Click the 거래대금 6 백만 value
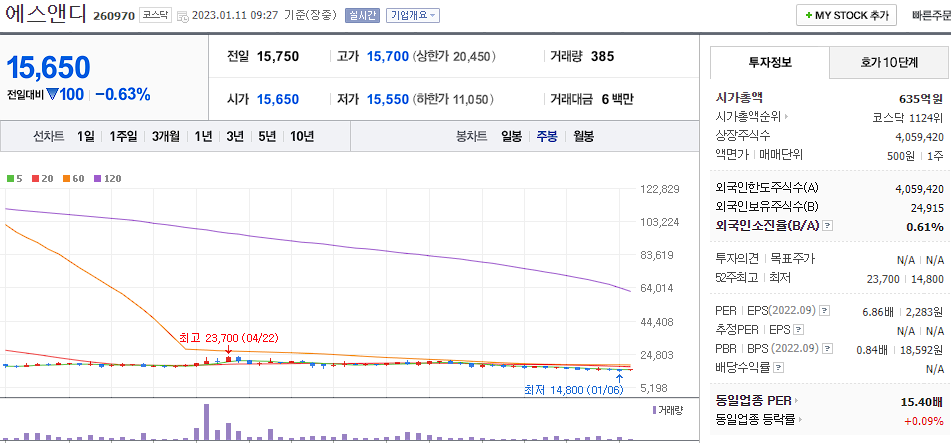Viewport: 951px width, 443px height. 617,99
